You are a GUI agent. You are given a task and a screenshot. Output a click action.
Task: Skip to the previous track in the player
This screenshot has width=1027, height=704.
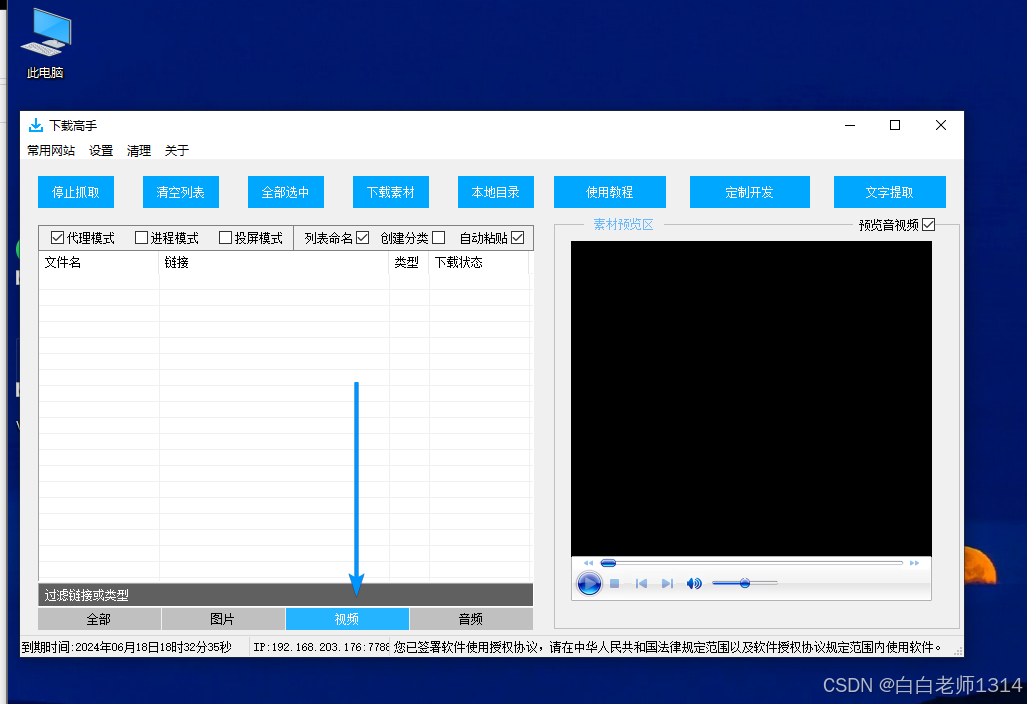(x=641, y=583)
